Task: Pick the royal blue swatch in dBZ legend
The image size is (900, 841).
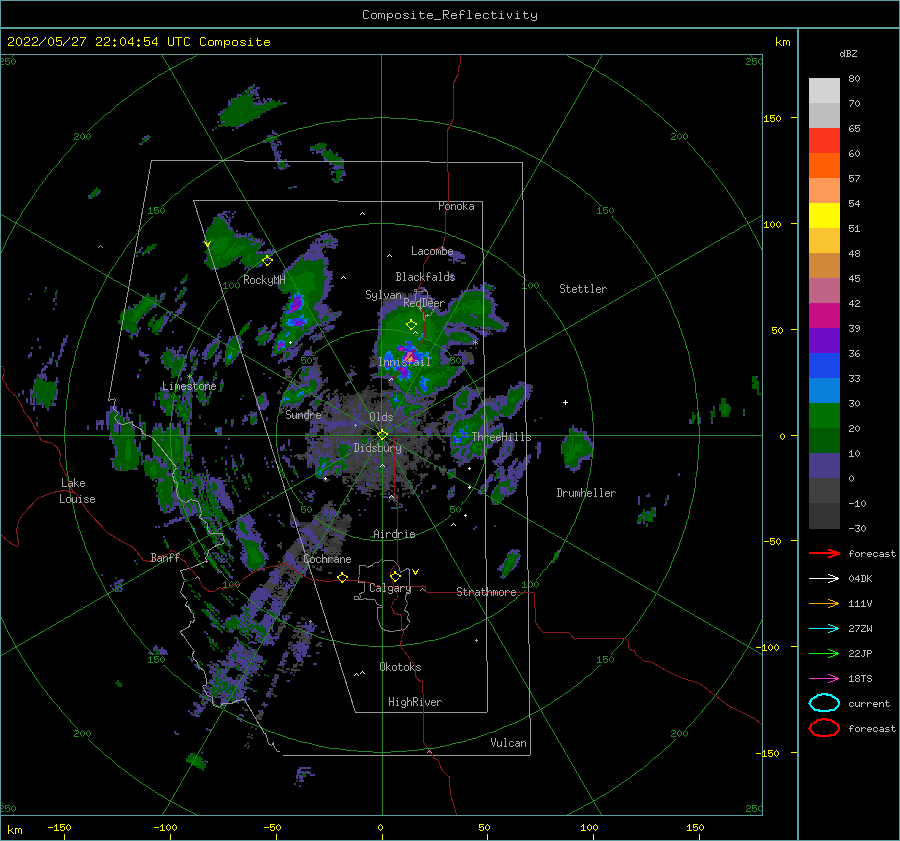Action: coord(824,366)
